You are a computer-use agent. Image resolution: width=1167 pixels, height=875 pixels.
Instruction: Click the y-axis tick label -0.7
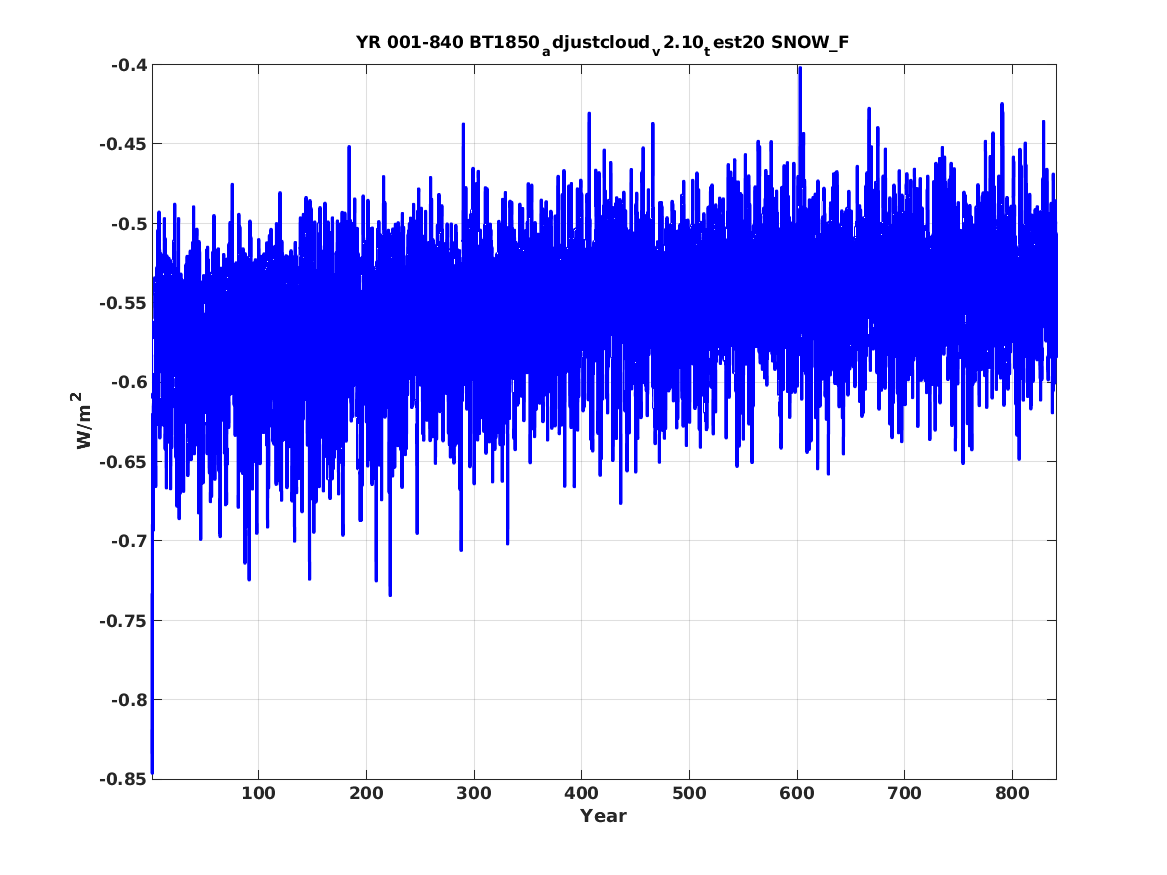coord(129,541)
